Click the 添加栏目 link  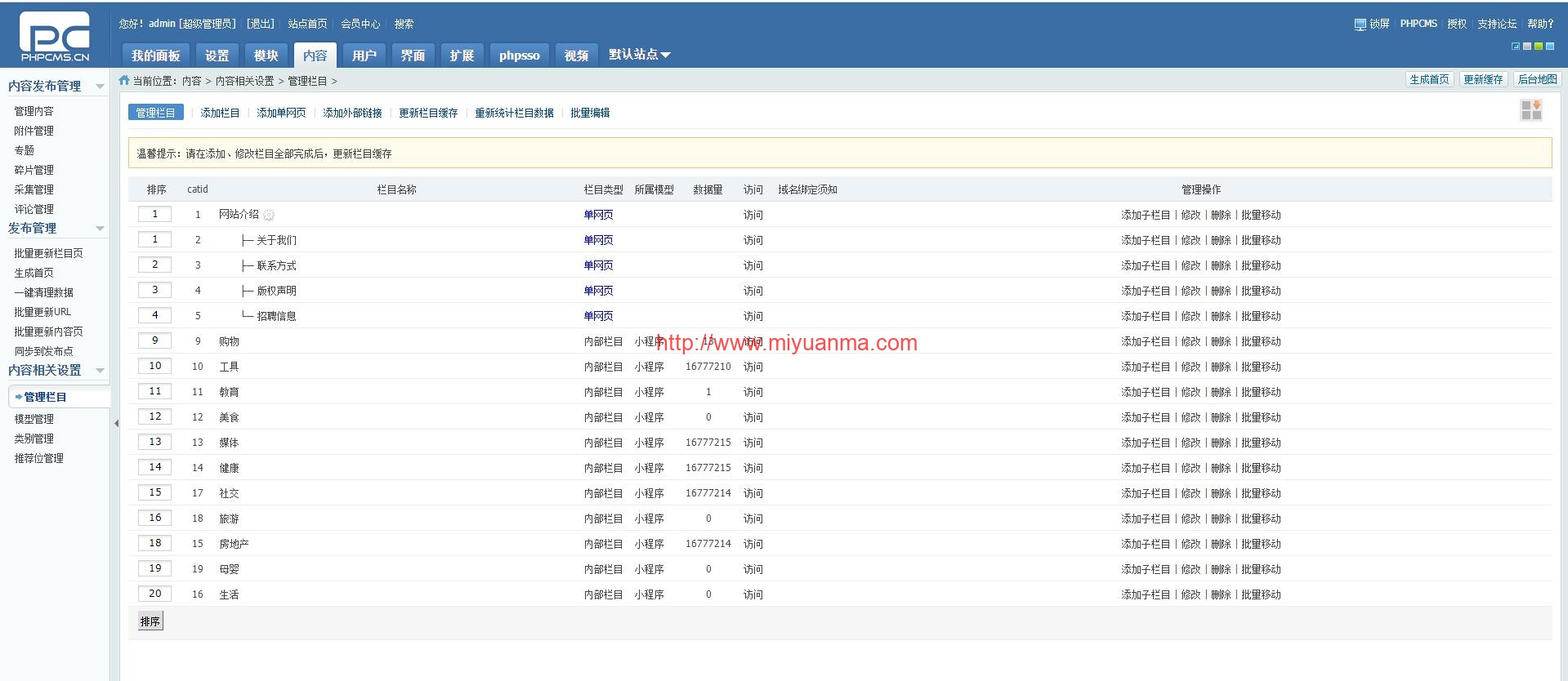tap(220, 113)
